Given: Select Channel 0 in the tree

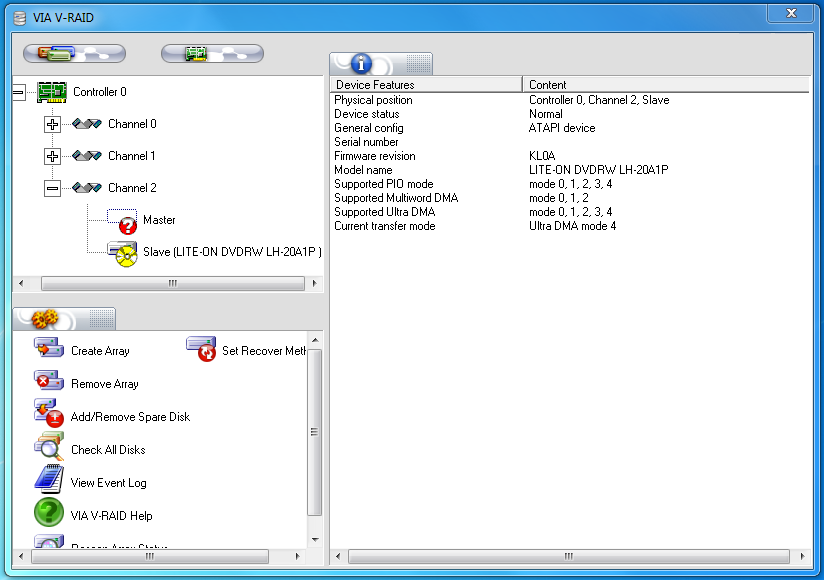Looking at the screenshot, I should click(x=132, y=124).
